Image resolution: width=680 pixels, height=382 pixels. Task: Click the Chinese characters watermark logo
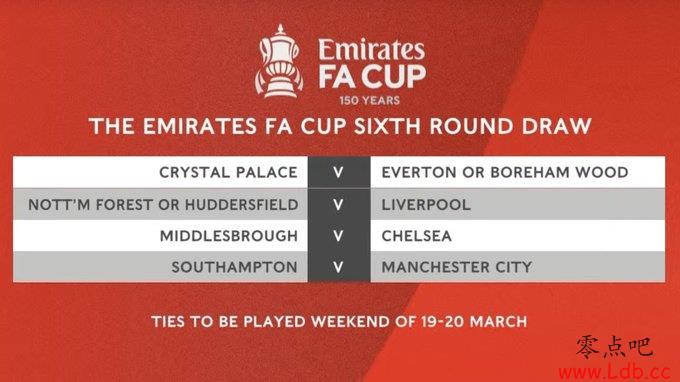(x=615, y=347)
